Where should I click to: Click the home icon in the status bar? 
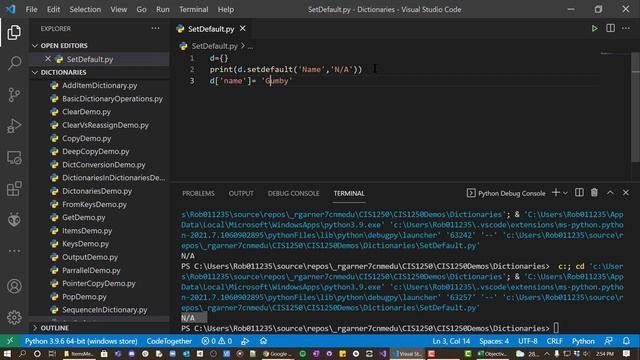click(x=263, y=341)
